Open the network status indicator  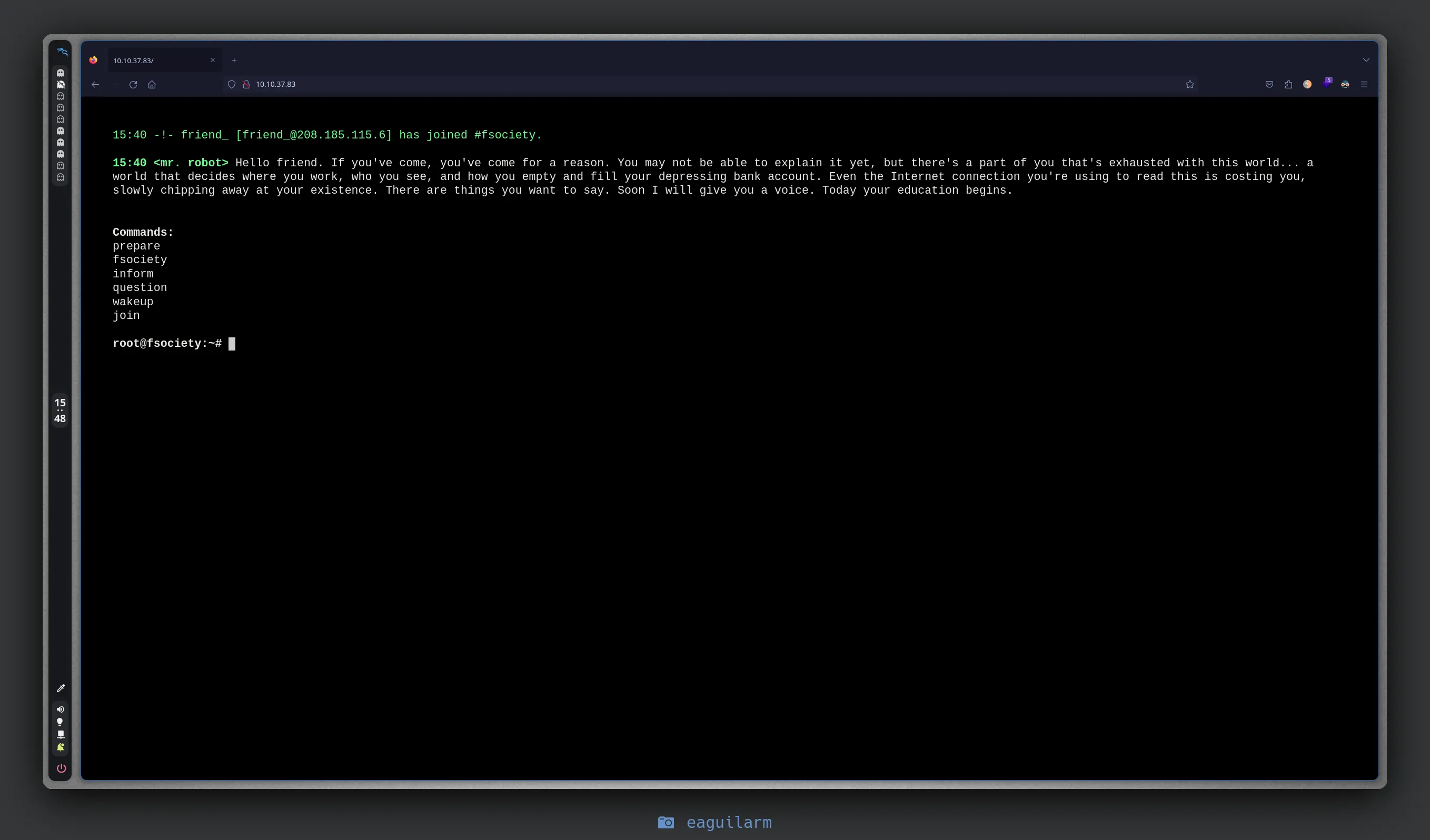61,735
